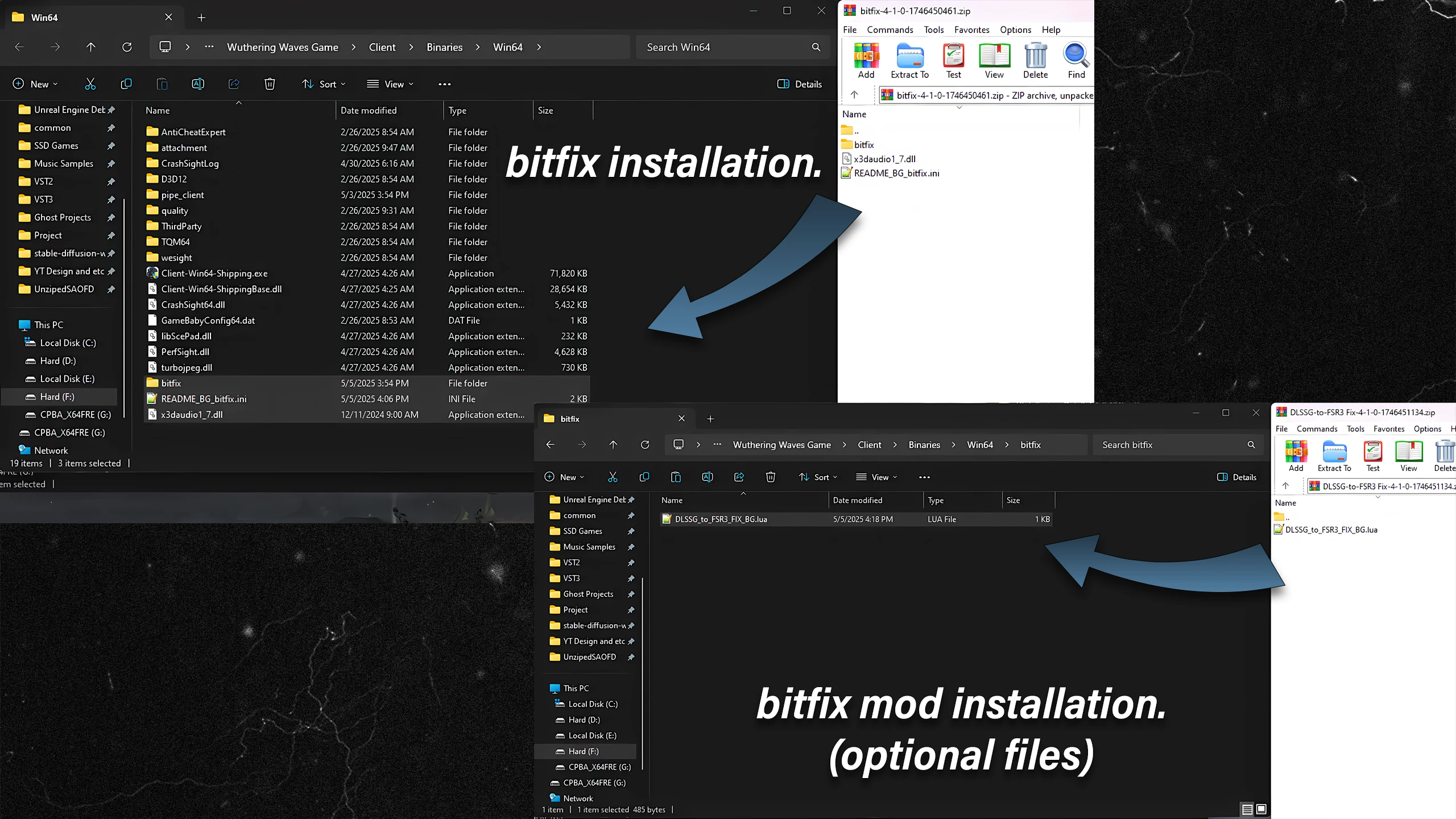Switch bitfix window to large thumbnails view

(1261, 809)
